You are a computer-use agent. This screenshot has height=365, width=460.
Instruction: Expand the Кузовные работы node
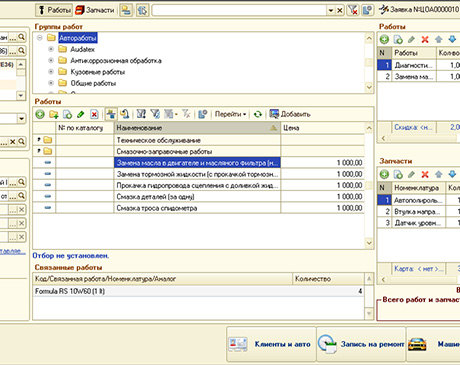click(x=51, y=72)
